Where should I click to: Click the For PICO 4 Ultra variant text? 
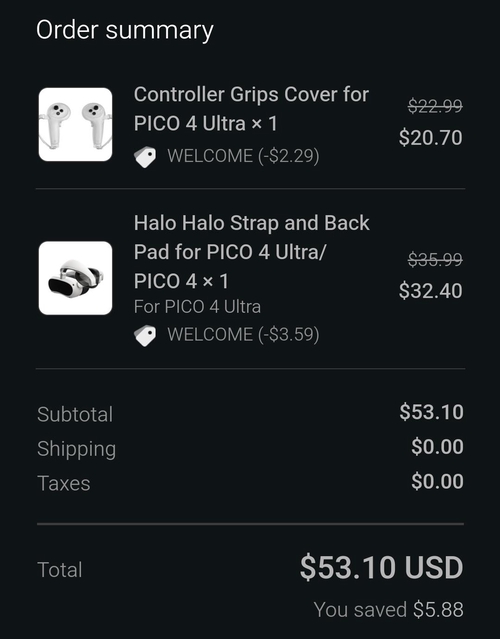pyautogui.click(x=197, y=307)
